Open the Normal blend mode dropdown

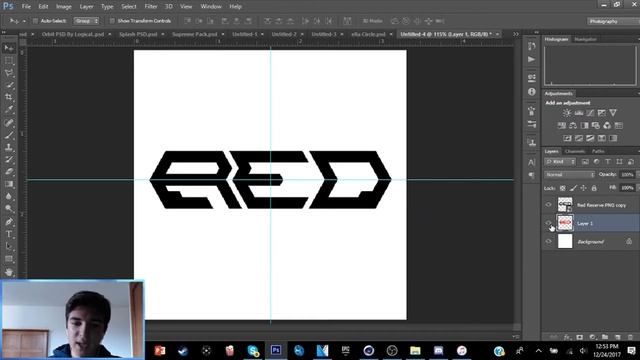point(569,175)
